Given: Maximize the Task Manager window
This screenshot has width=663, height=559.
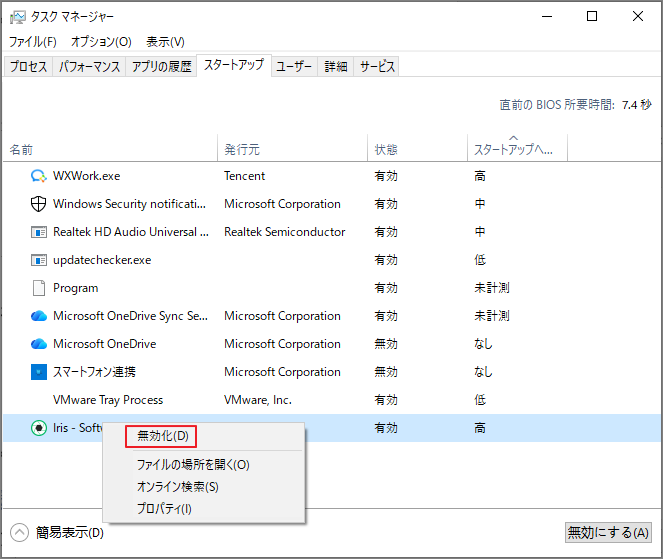Looking at the screenshot, I should click(592, 16).
